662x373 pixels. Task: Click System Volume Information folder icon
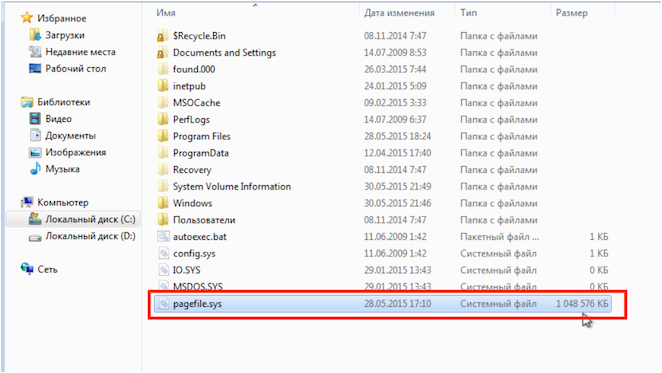click(x=163, y=186)
